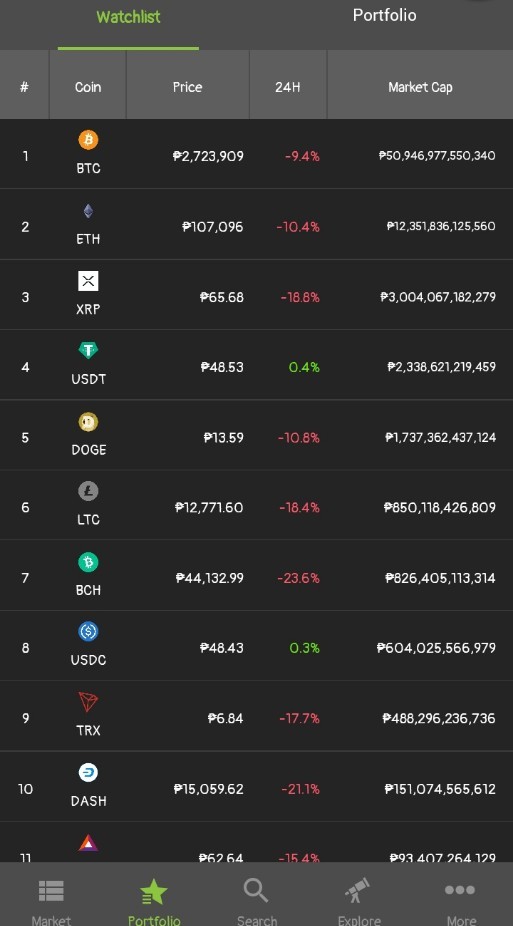Select the DASH coin icon
This screenshot has height=926, width=513.
[x=89, y=772]
